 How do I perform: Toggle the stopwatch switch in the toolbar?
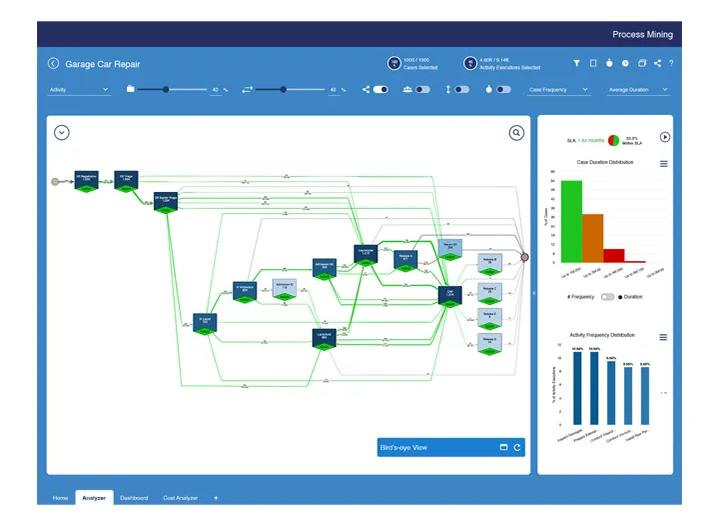(x=503, y=89)
